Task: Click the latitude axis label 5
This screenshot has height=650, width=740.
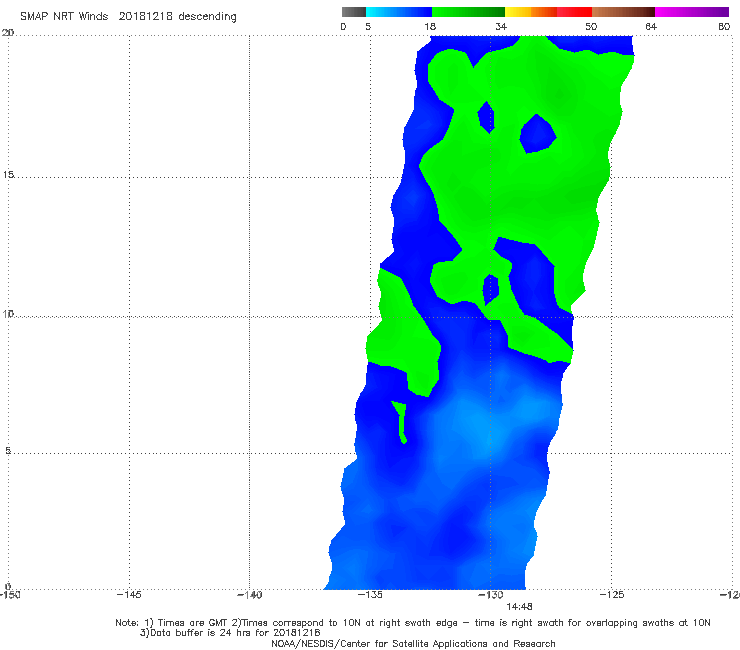Action: tap(8, 451)
